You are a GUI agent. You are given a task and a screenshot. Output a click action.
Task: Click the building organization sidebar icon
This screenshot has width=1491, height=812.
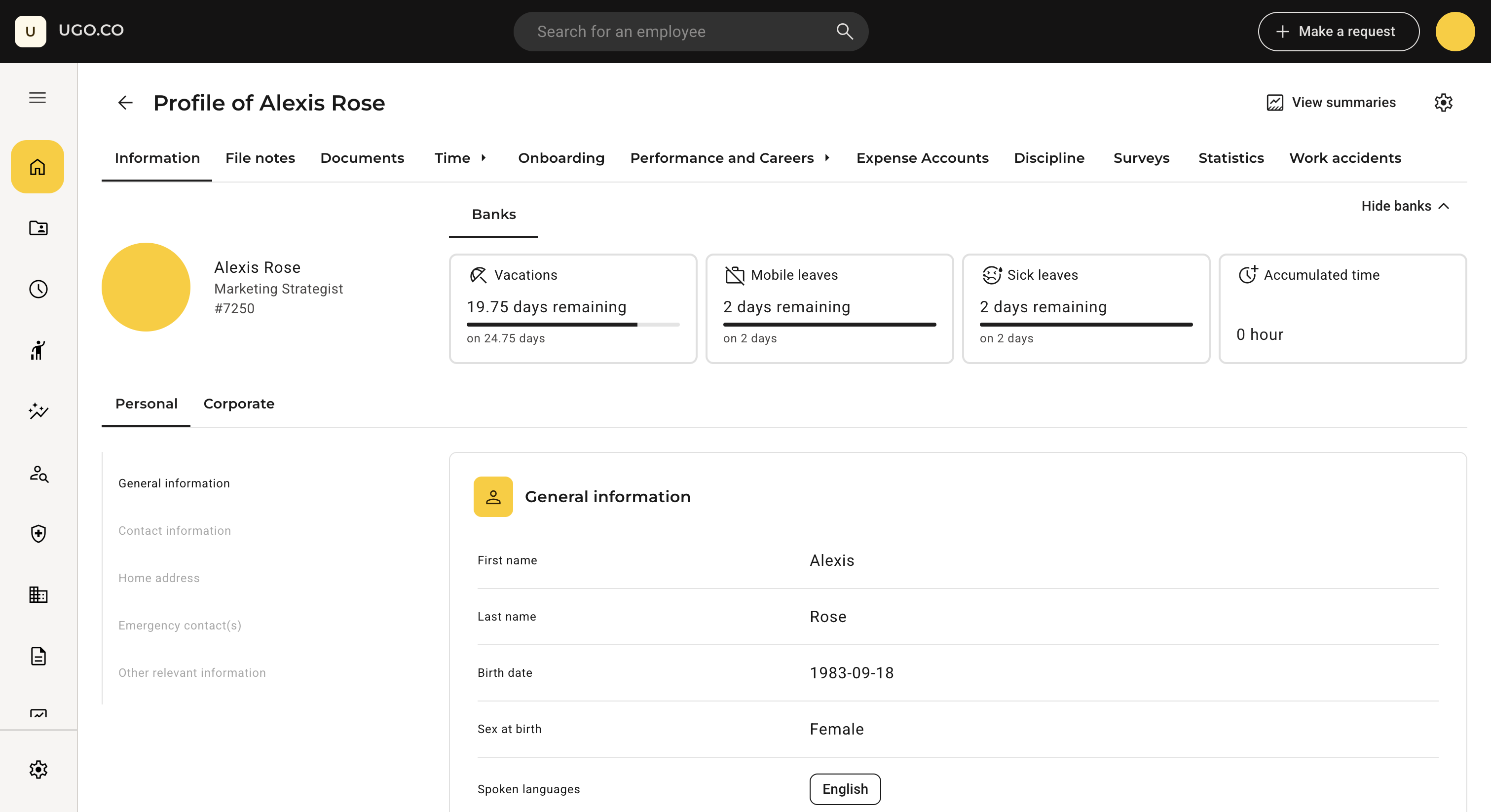38,594
